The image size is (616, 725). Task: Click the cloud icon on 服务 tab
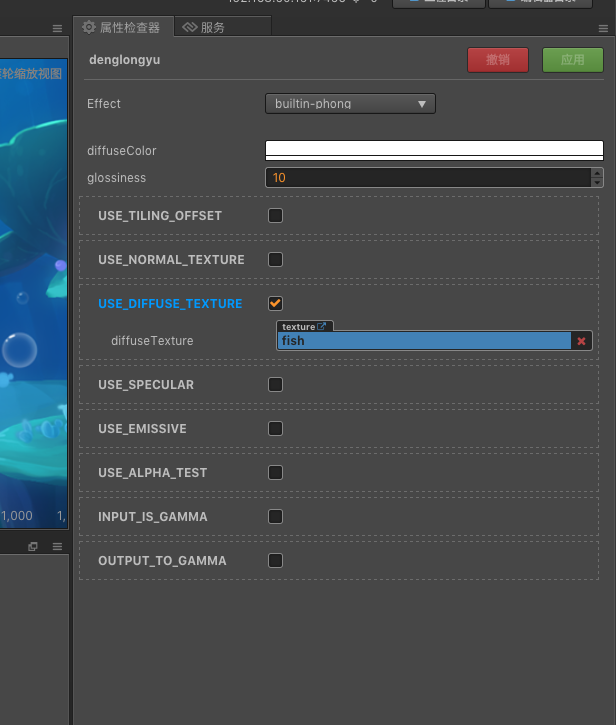190,27
